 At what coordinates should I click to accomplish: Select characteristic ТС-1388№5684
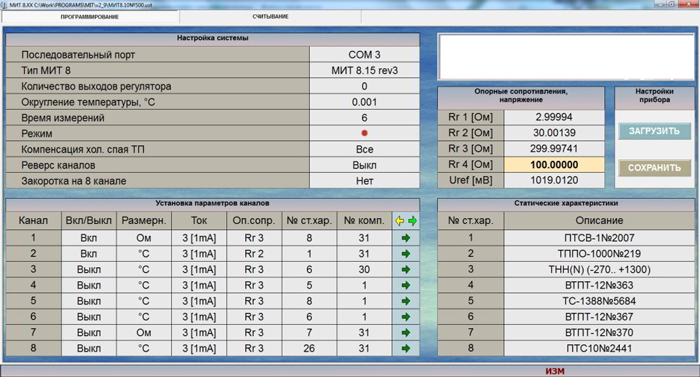pyautogui.click(x=599, y=301)
